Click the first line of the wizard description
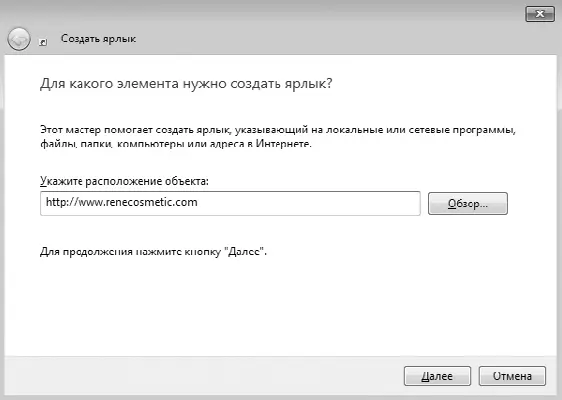The height and width of the screenshot is (400, 562). pyautogui.click(x=278, y=129)
